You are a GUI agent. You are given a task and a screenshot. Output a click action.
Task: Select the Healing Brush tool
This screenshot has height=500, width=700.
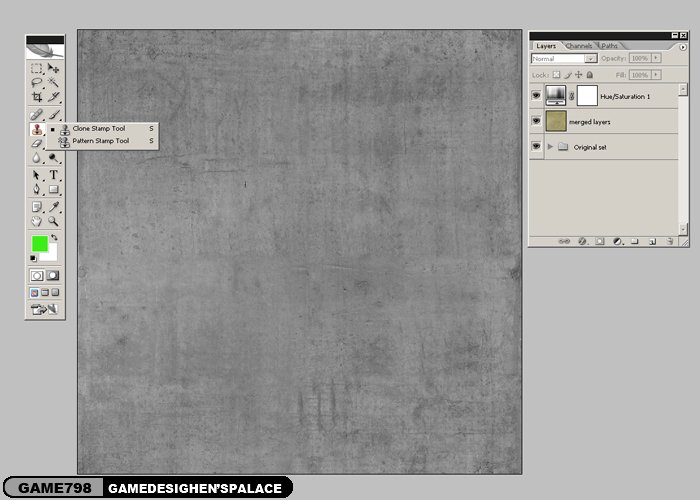pyautogui.click(x=37, y=115)
